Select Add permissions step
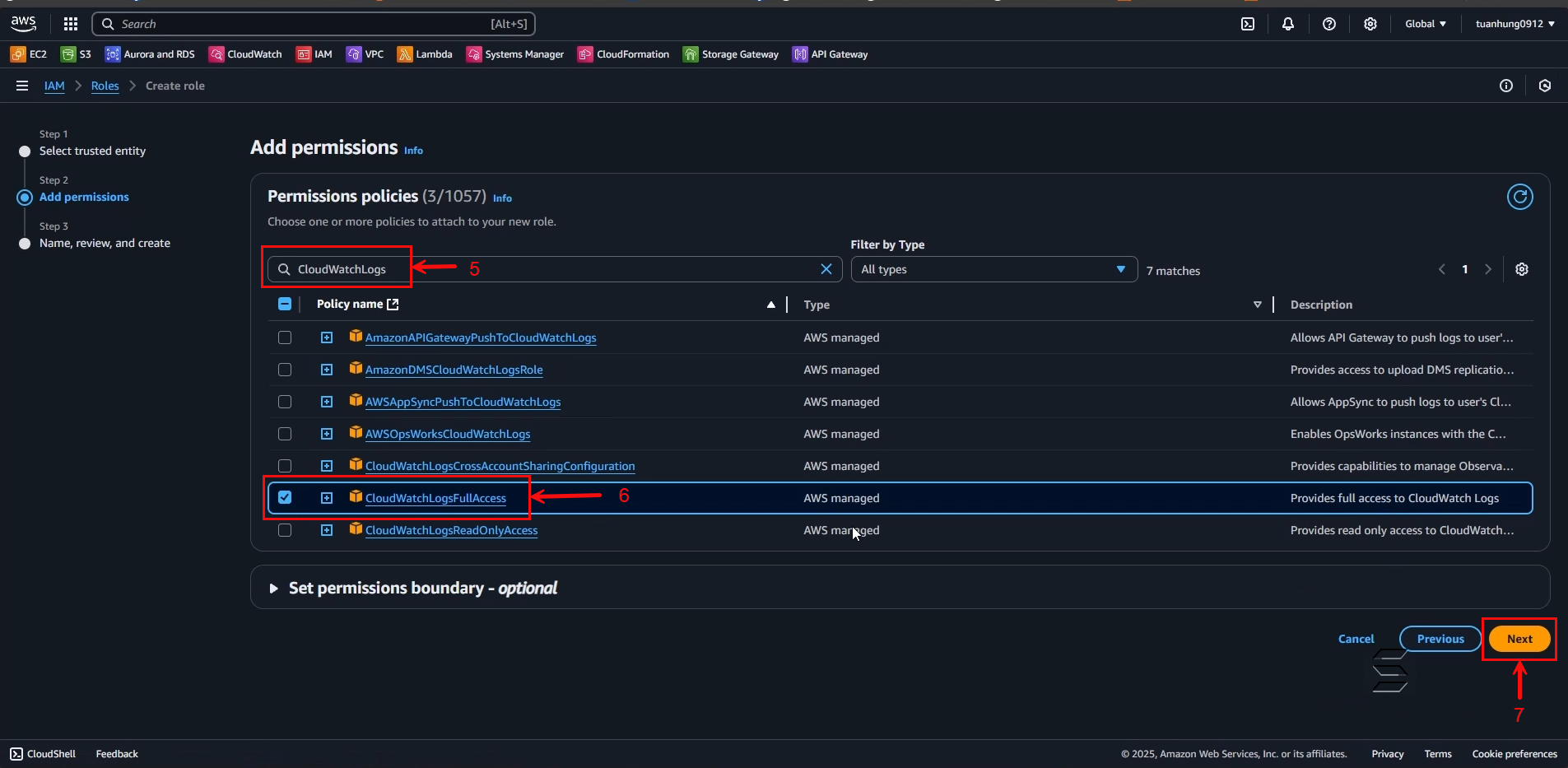The height and width of the screenshot is (768, 1568). tap(84, 197)
